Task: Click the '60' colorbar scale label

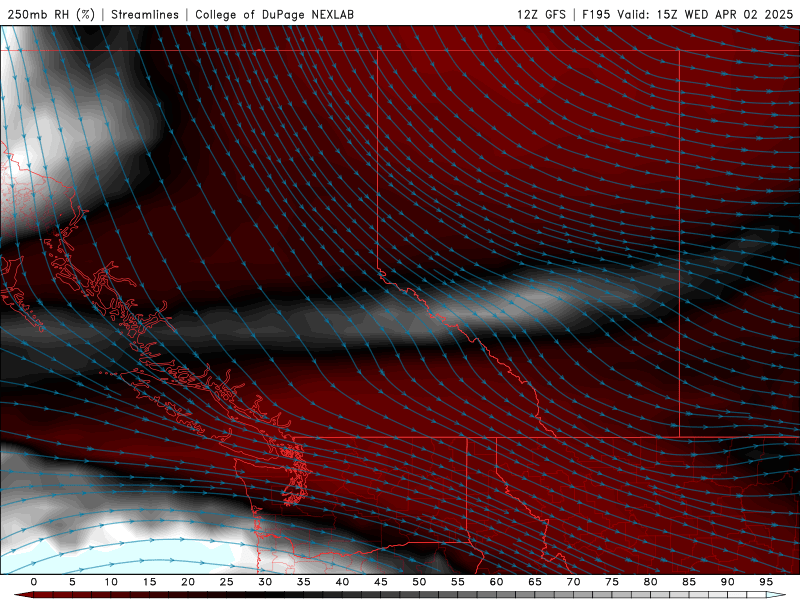Action: pos(496,582)
